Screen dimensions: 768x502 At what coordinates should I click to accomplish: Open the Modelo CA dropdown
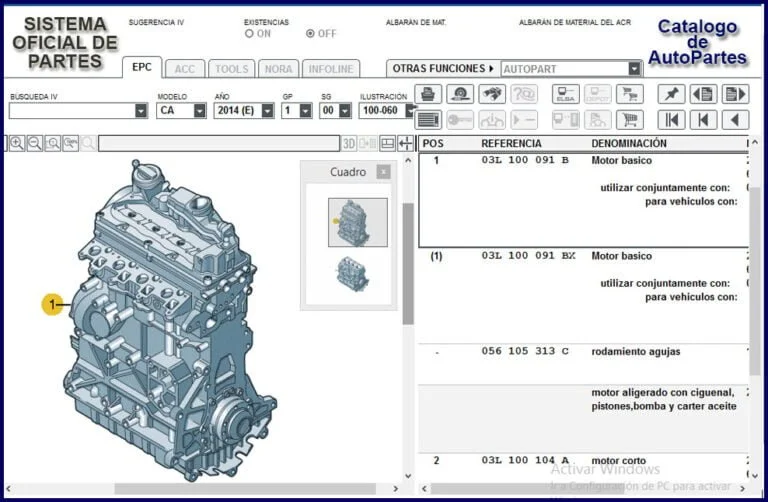pos(200,111)
